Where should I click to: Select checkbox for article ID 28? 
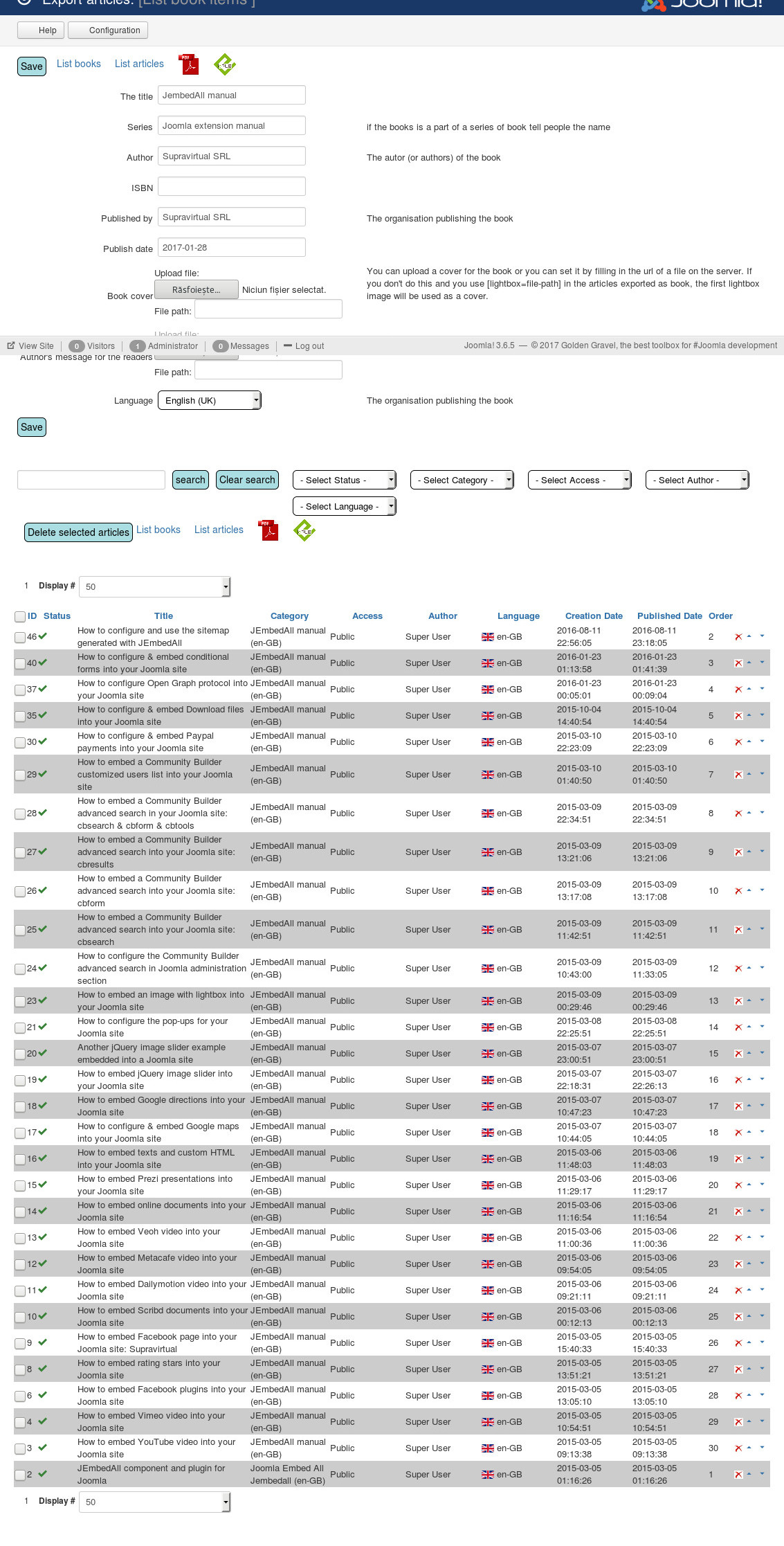(20, 814)
